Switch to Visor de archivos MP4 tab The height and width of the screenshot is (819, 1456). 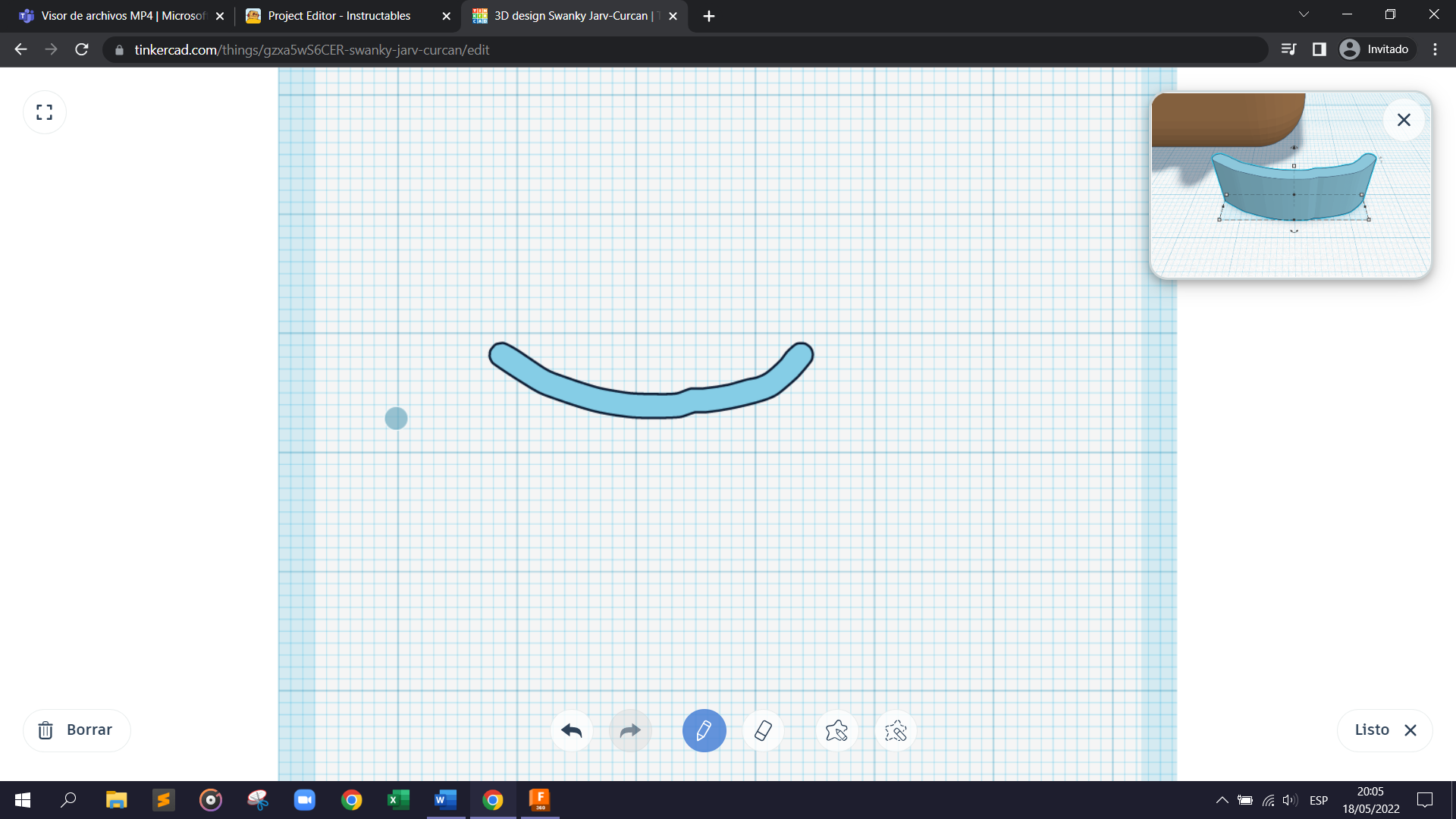[121, 16]
